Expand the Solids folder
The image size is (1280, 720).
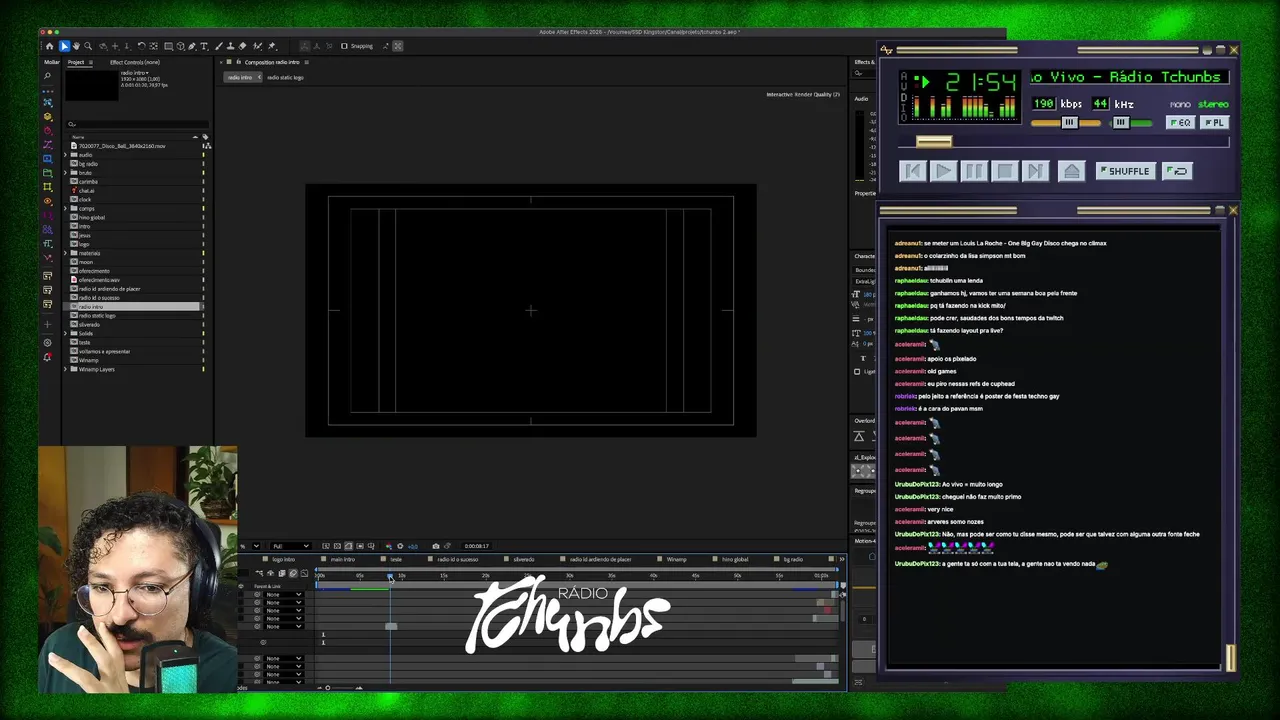(x=66, y=333)
